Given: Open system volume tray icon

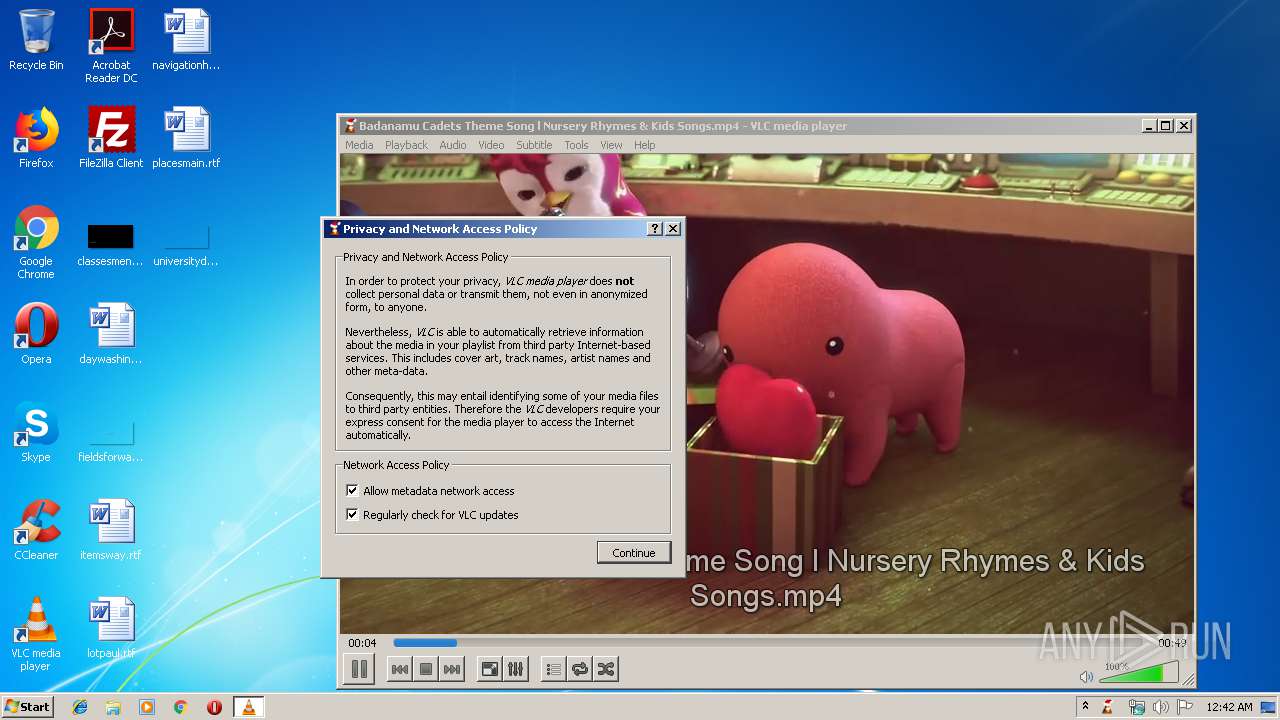Looking at the screenshot, I should [1160, 707].
